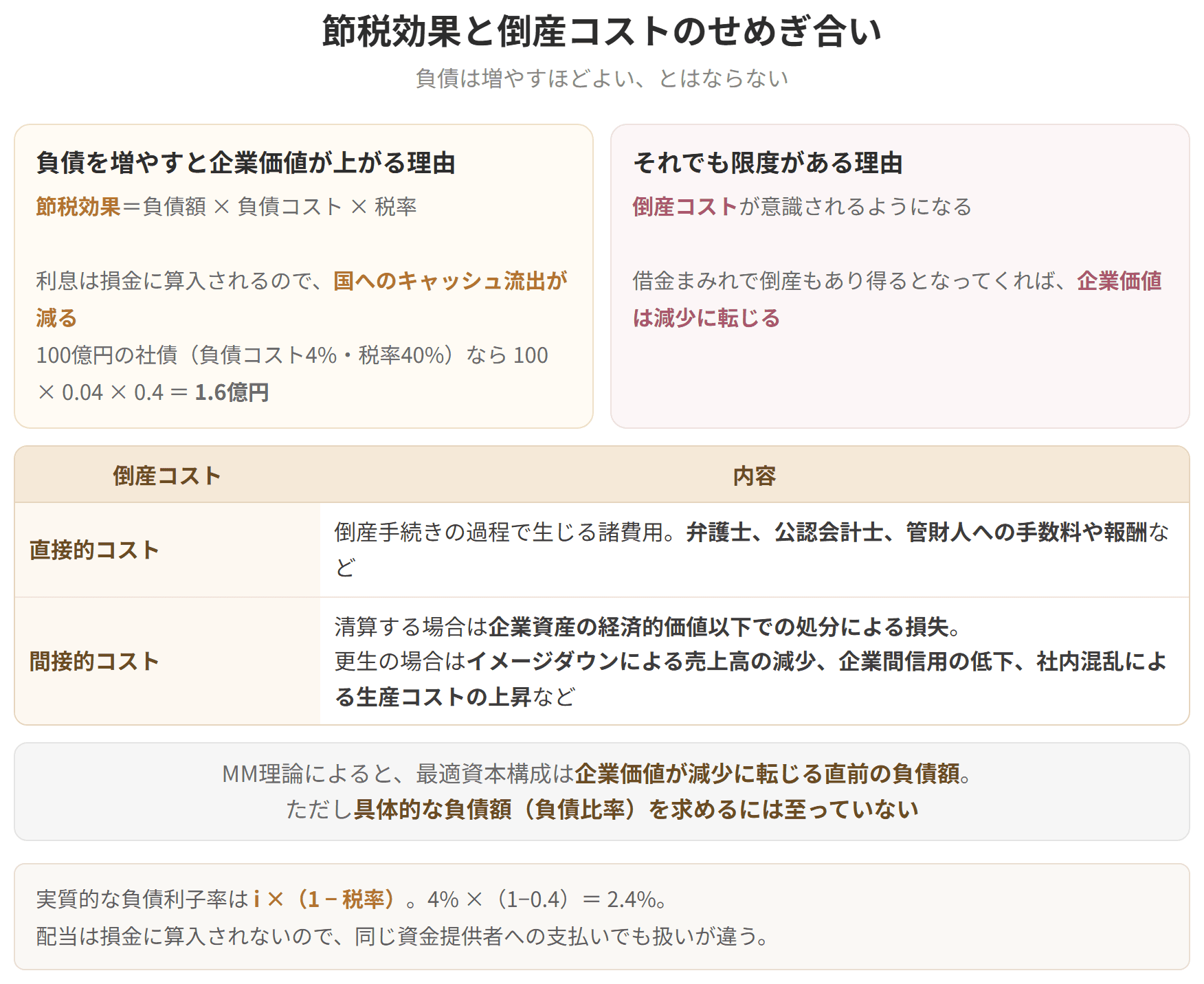Click bold text 弁護士、公認会計士、管財人への手数料や報酬
Viewport: 1204px width, 984px height.
(x=917, y=532)
